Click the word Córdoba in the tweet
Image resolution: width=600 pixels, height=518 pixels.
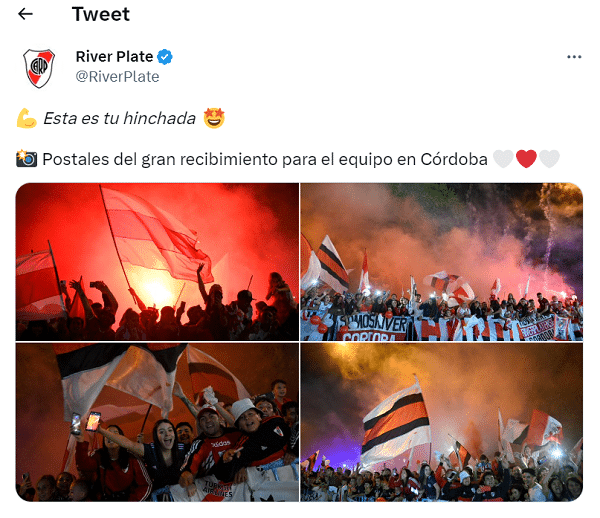pyautogui.click(x=454, y=159)
